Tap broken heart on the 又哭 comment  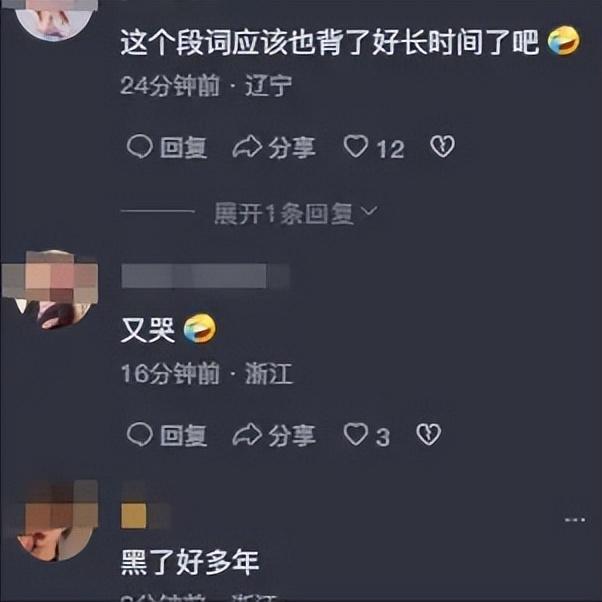[429, 434]
